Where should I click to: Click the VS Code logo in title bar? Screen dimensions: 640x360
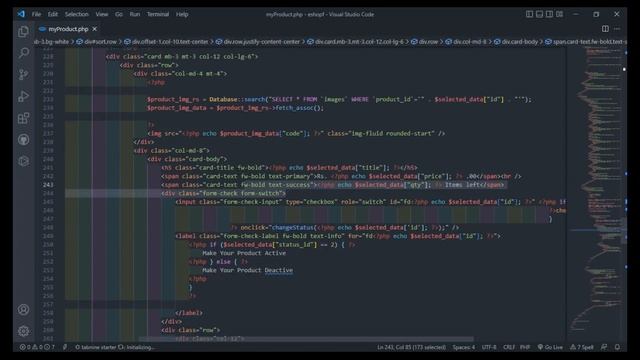(21, 14)
